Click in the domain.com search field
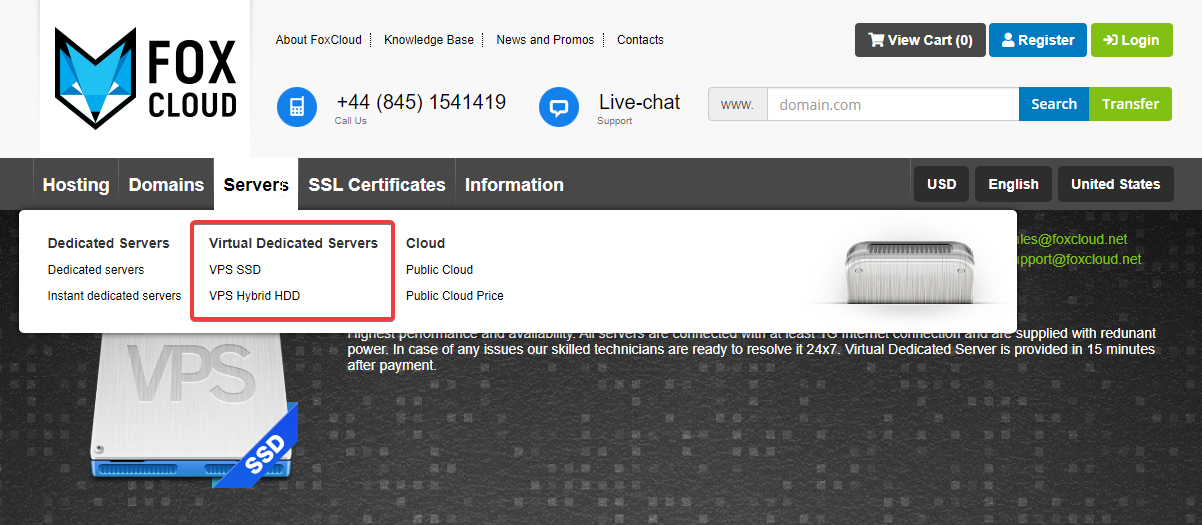The width and height of the screenshot is (1202, 525). click(892, 104)
